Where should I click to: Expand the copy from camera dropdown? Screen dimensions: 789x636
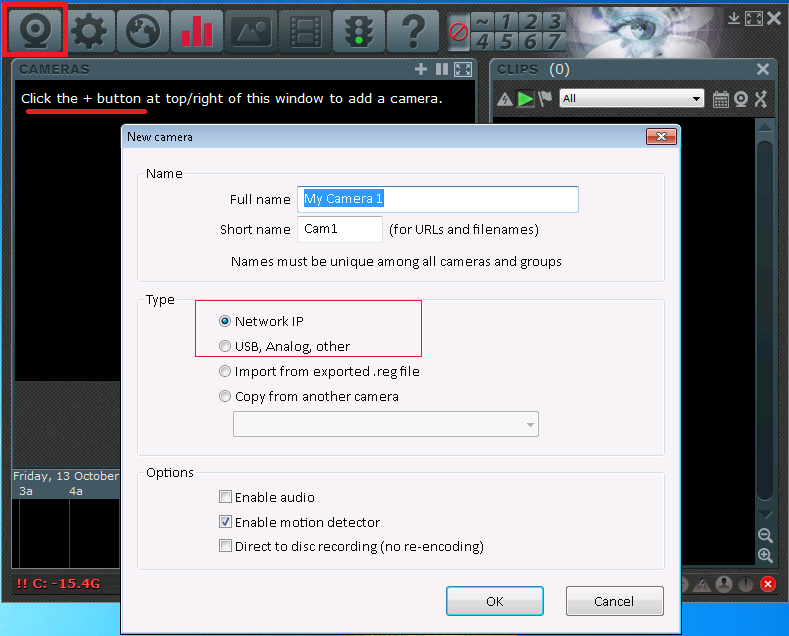386,424
